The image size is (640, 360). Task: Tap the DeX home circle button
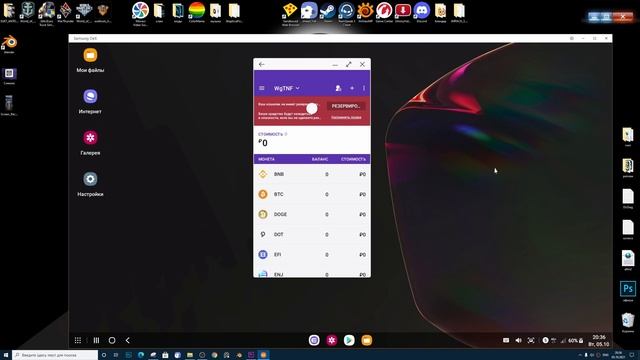[112, 340]
